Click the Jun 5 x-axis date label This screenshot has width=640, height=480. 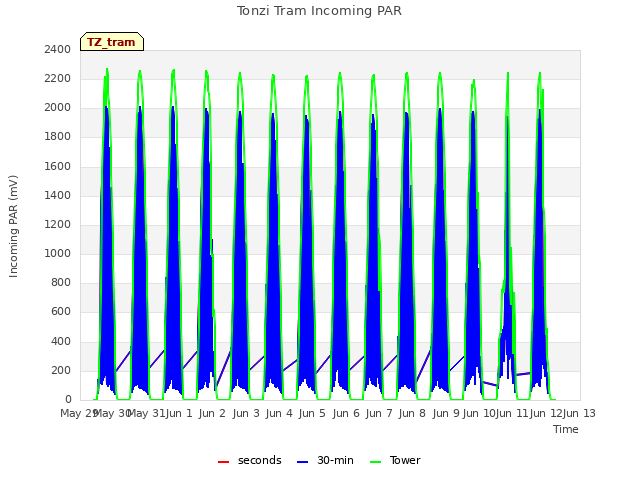(x=312, y=413)
